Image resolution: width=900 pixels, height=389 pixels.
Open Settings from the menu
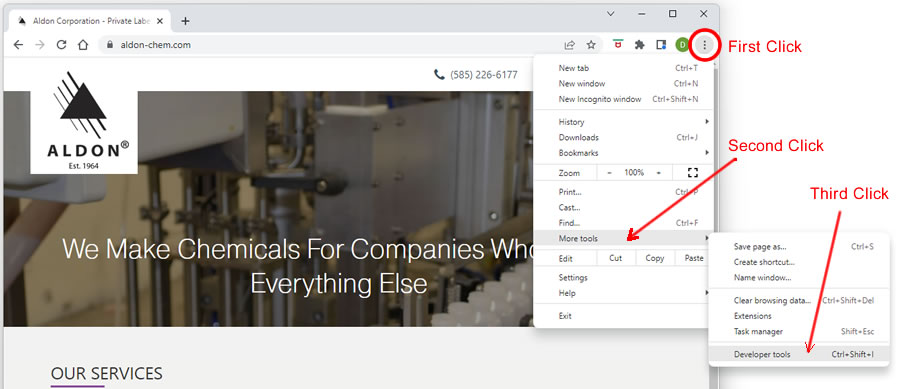(x=623, y=278)
